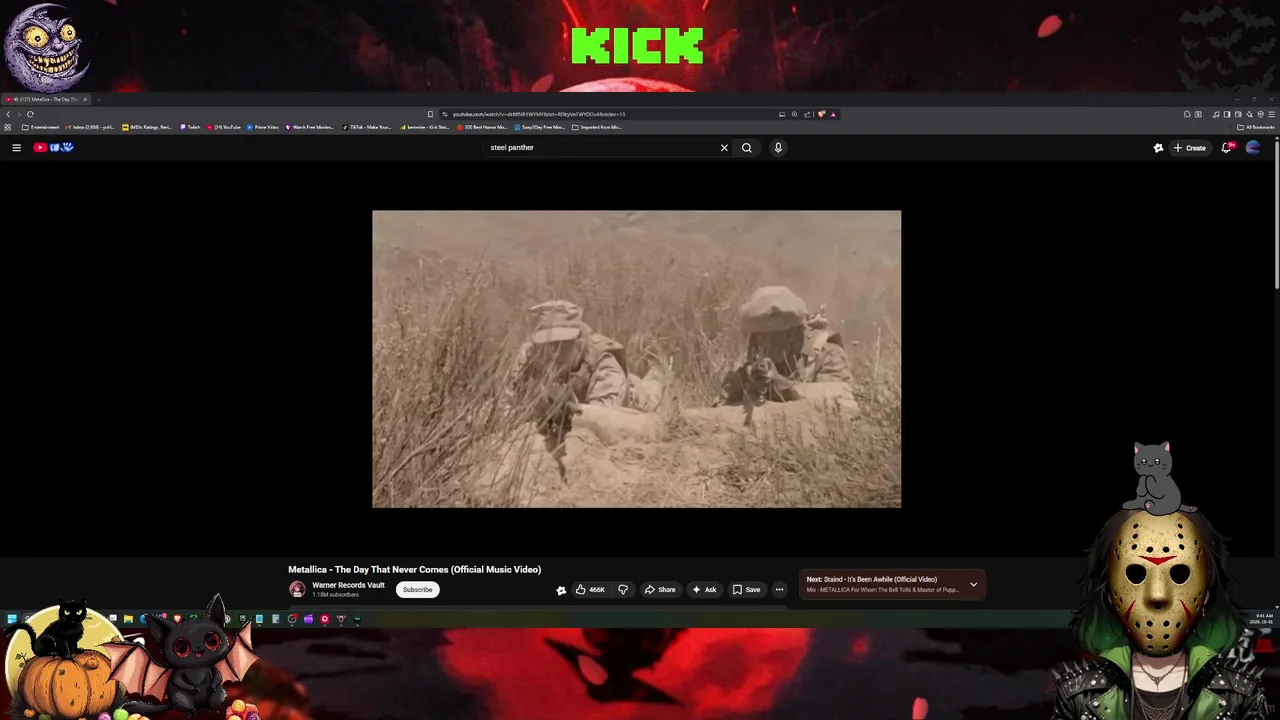Open Twitch bookmark
Screen dimensions: 1280x720
tap(190, 127)
